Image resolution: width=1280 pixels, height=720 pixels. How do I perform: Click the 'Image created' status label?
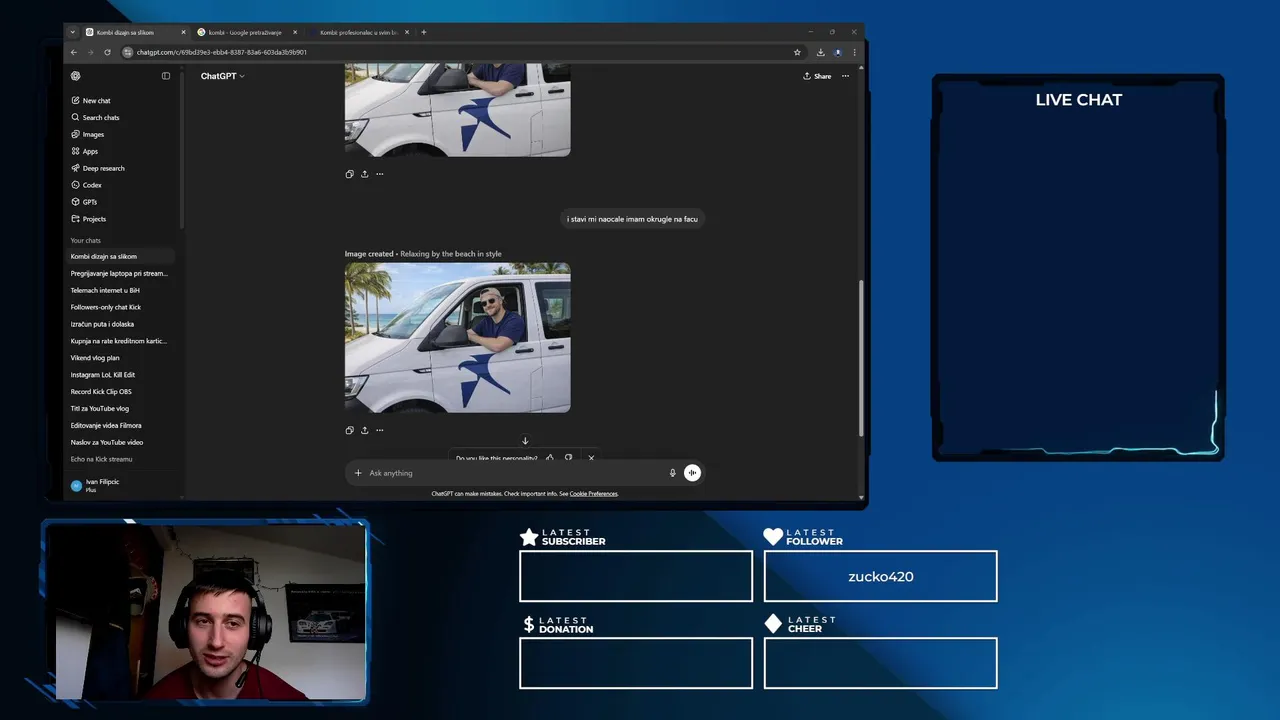coord(369,254)
